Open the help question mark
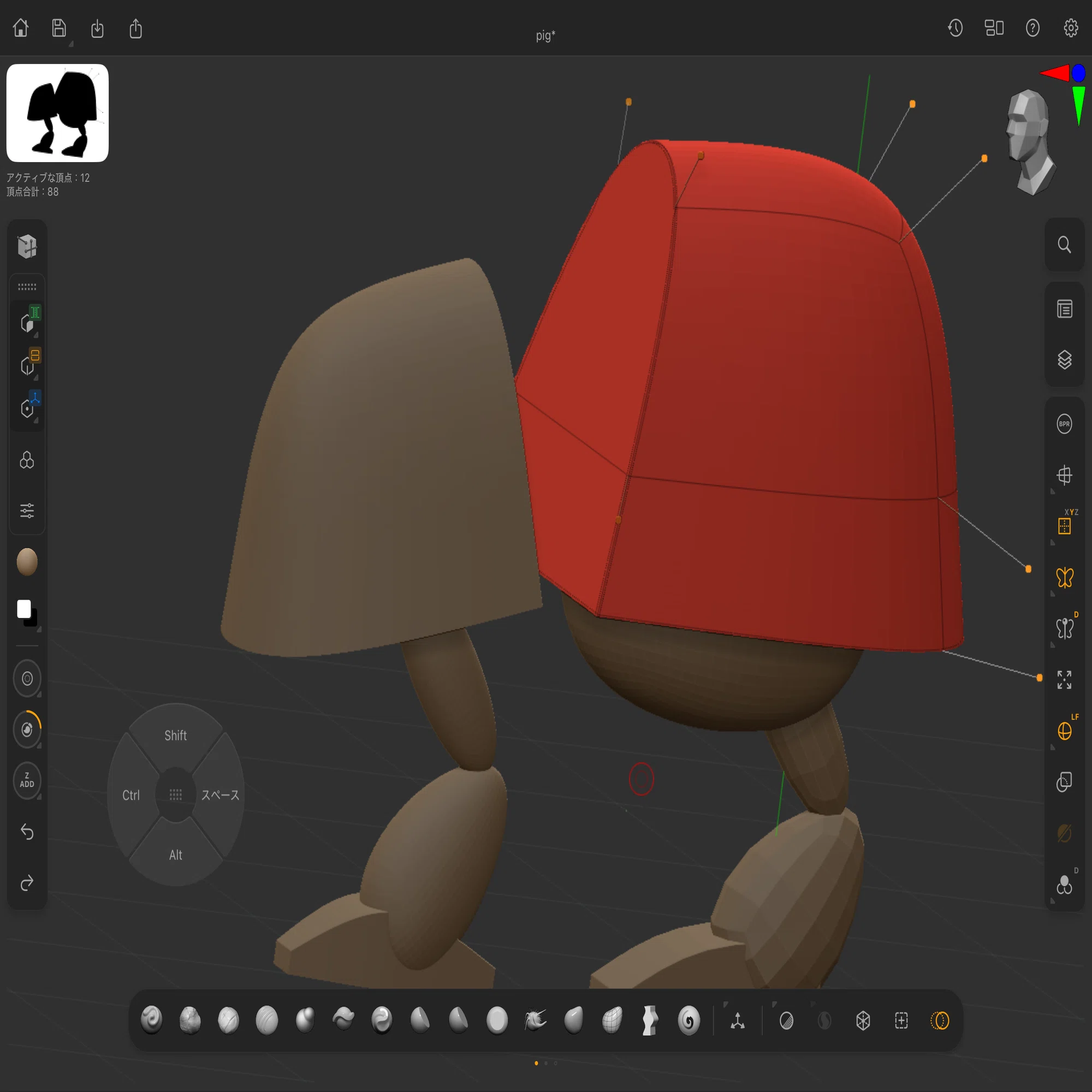The height and width of the screenshot is (1092, 1092). 1032,28
